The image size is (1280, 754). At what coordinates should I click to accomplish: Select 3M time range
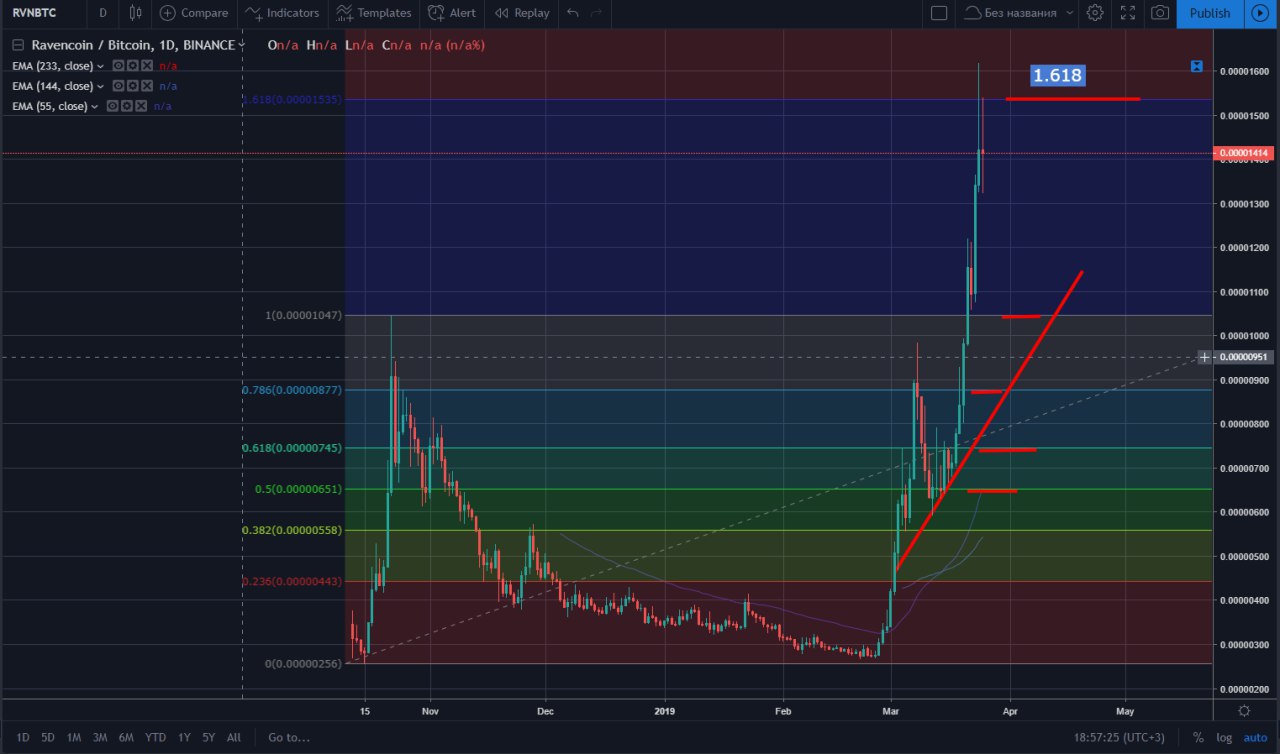point(100,737)
